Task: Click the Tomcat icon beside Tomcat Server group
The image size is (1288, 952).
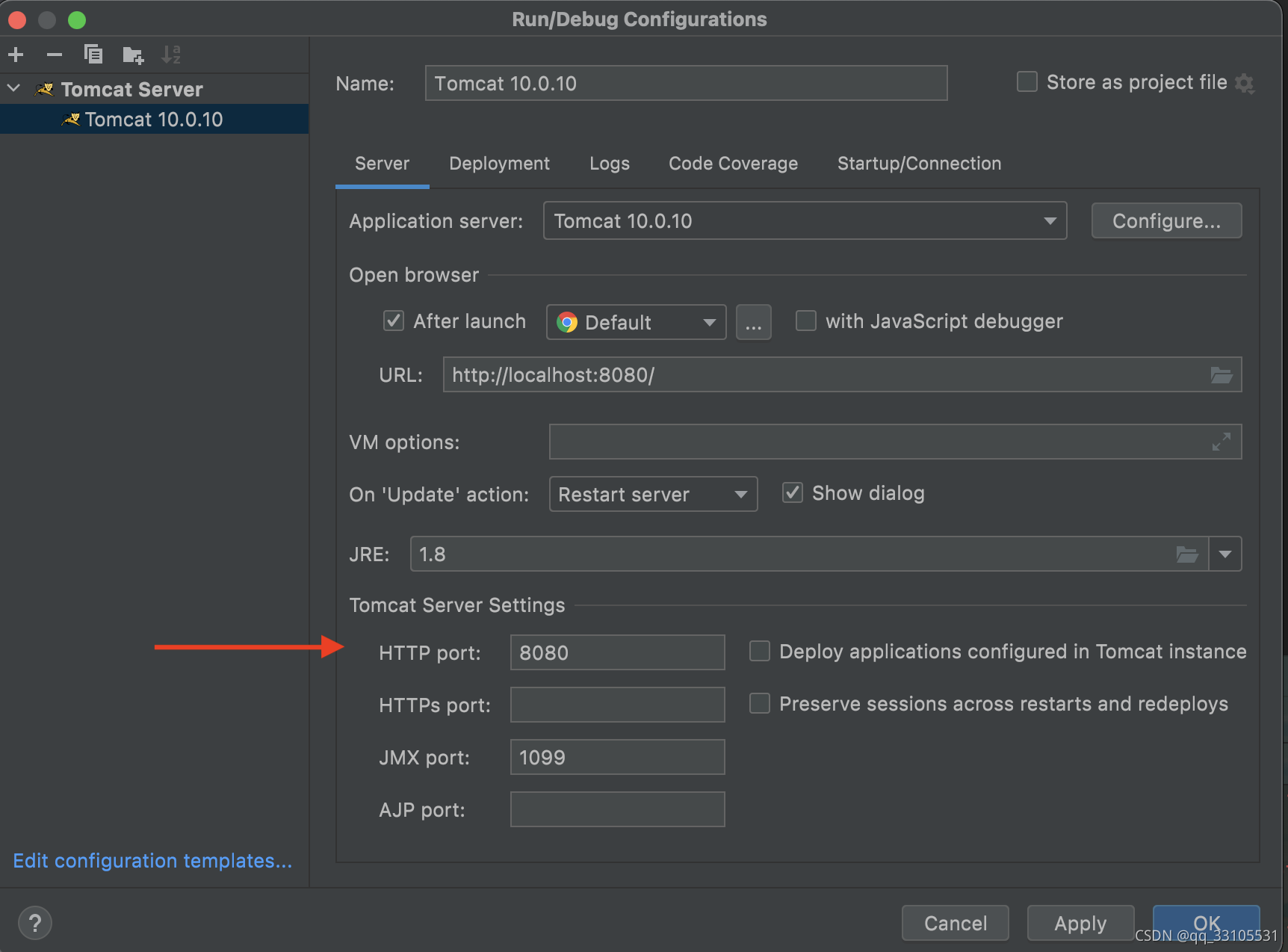Action: click(45, 89)
